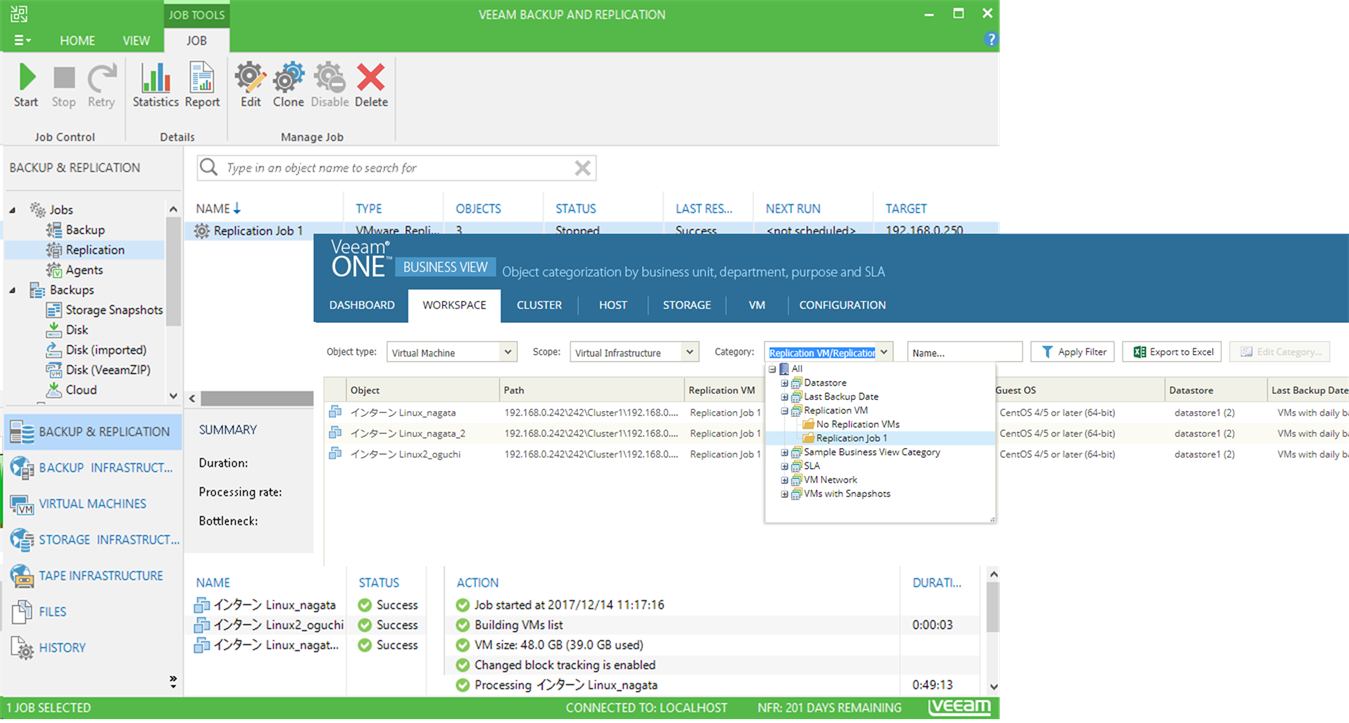Viewport: 1349px width, 723px height.
Task: Expand the Last Backup Date node
Action: [785, 397]
